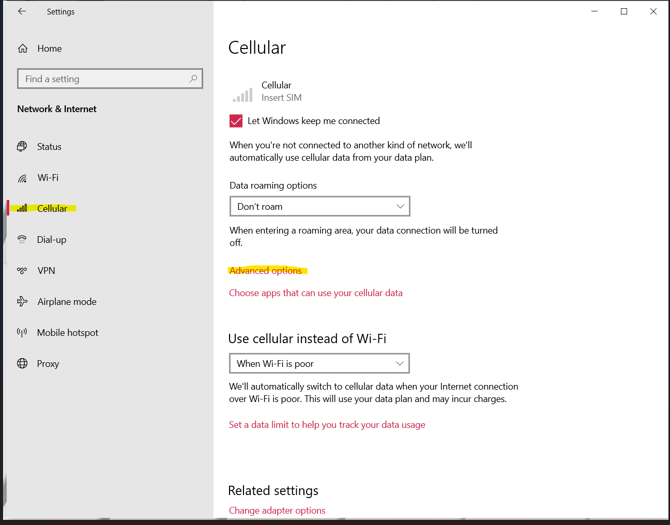Open Mobile hotspot via antenna icon
Viewport: 670px width, 525px height.
(x=22, y=332)
